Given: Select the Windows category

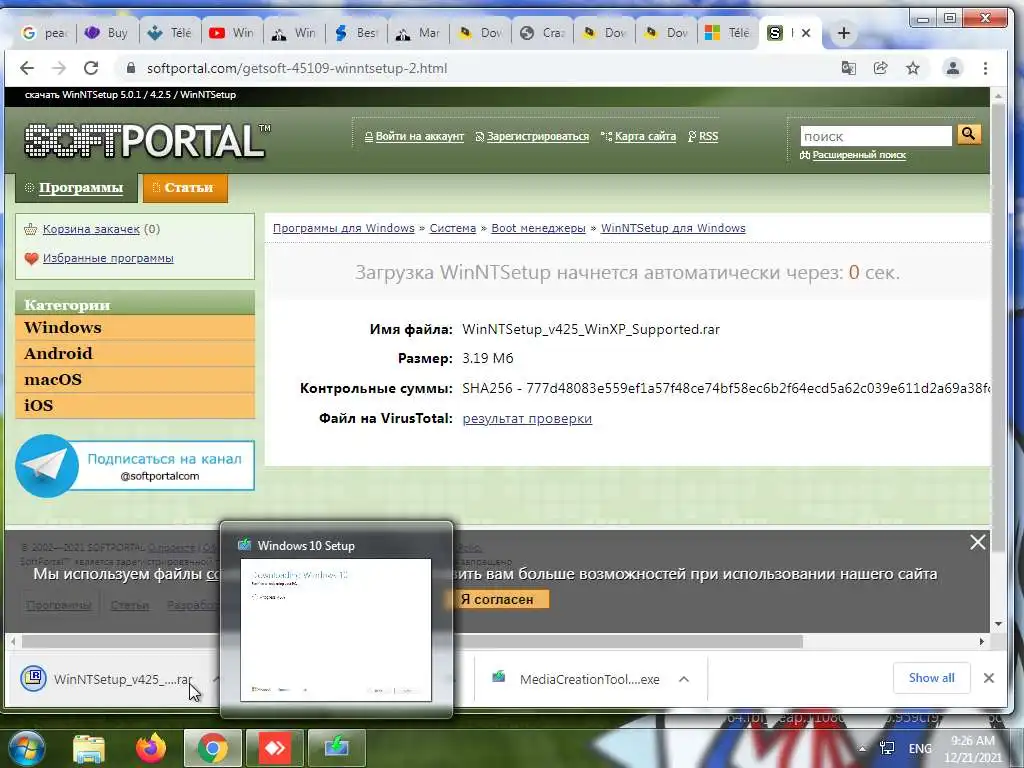Looking at the screenshot, I should (135, 327).
